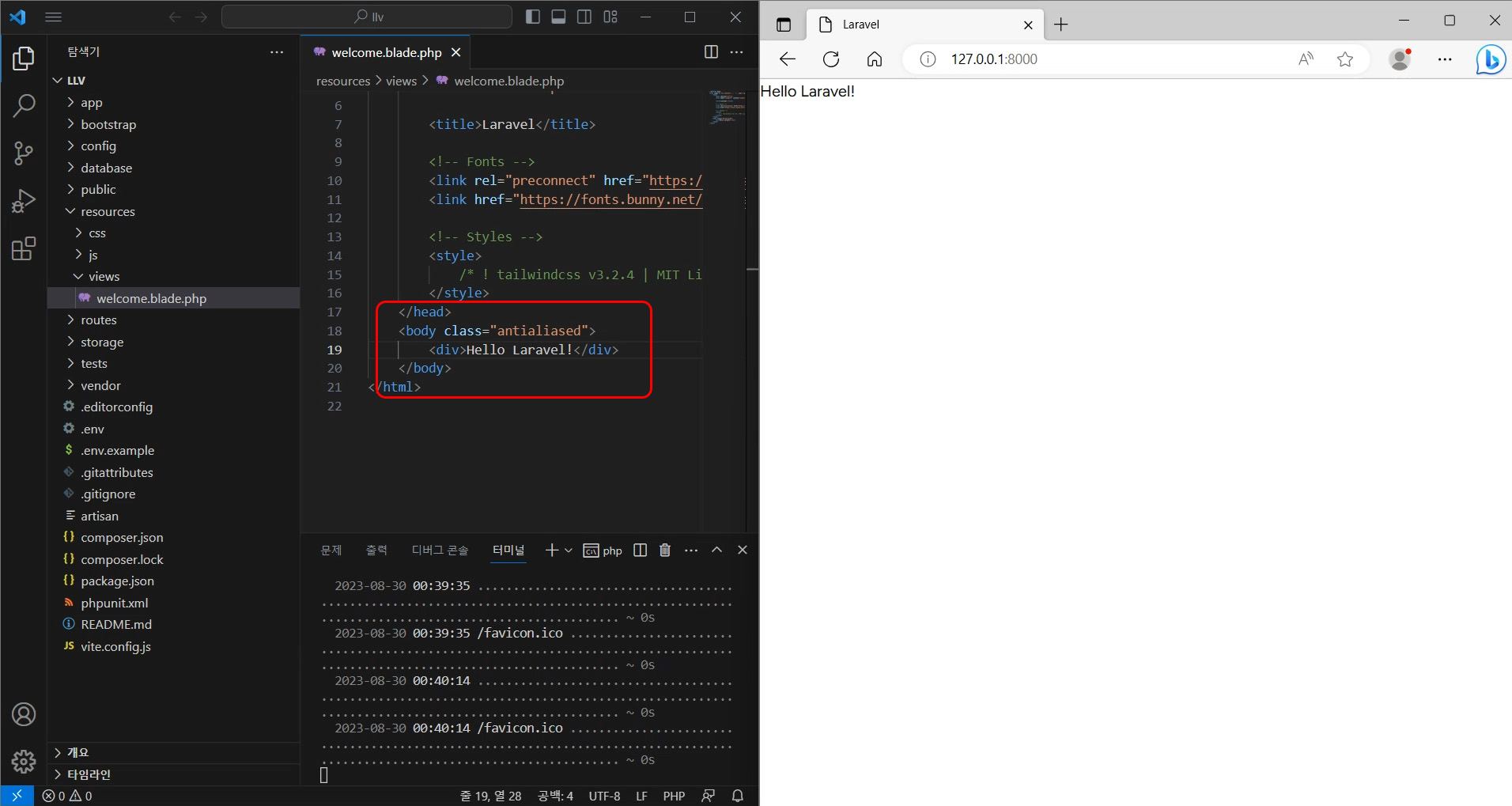Open remote window indicator in status bar
The width and height of the screenshot is (1512, 806).
(x=17, y=797)
